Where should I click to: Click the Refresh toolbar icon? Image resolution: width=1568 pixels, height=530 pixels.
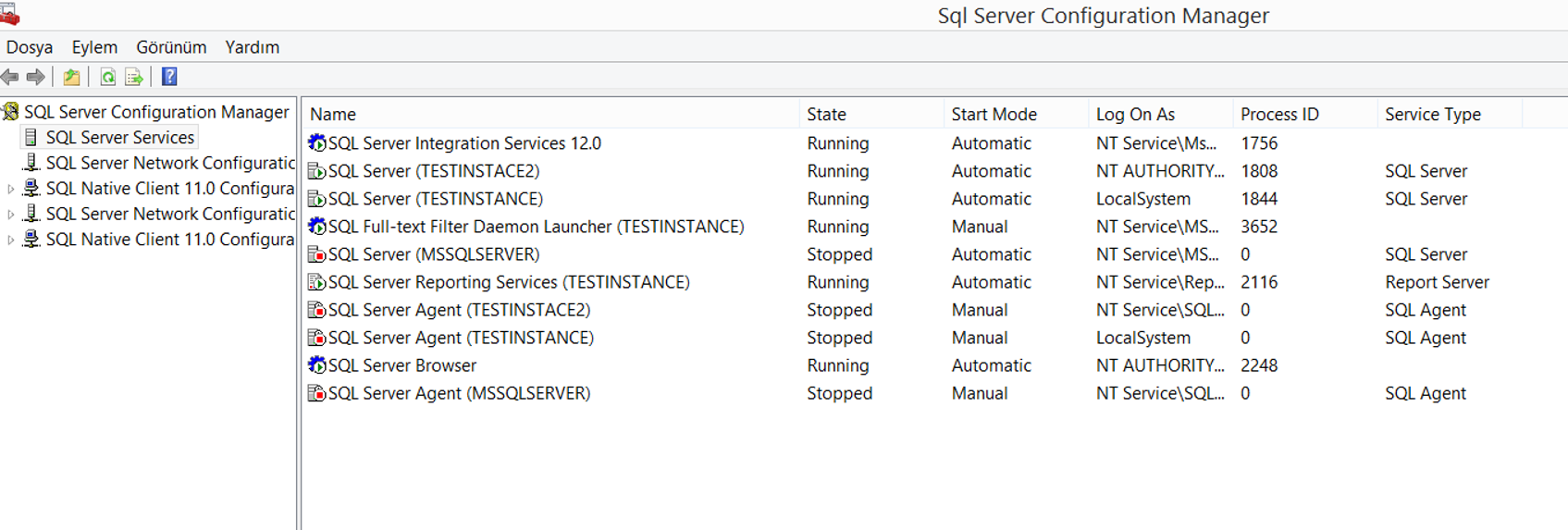tap(107, 77)
